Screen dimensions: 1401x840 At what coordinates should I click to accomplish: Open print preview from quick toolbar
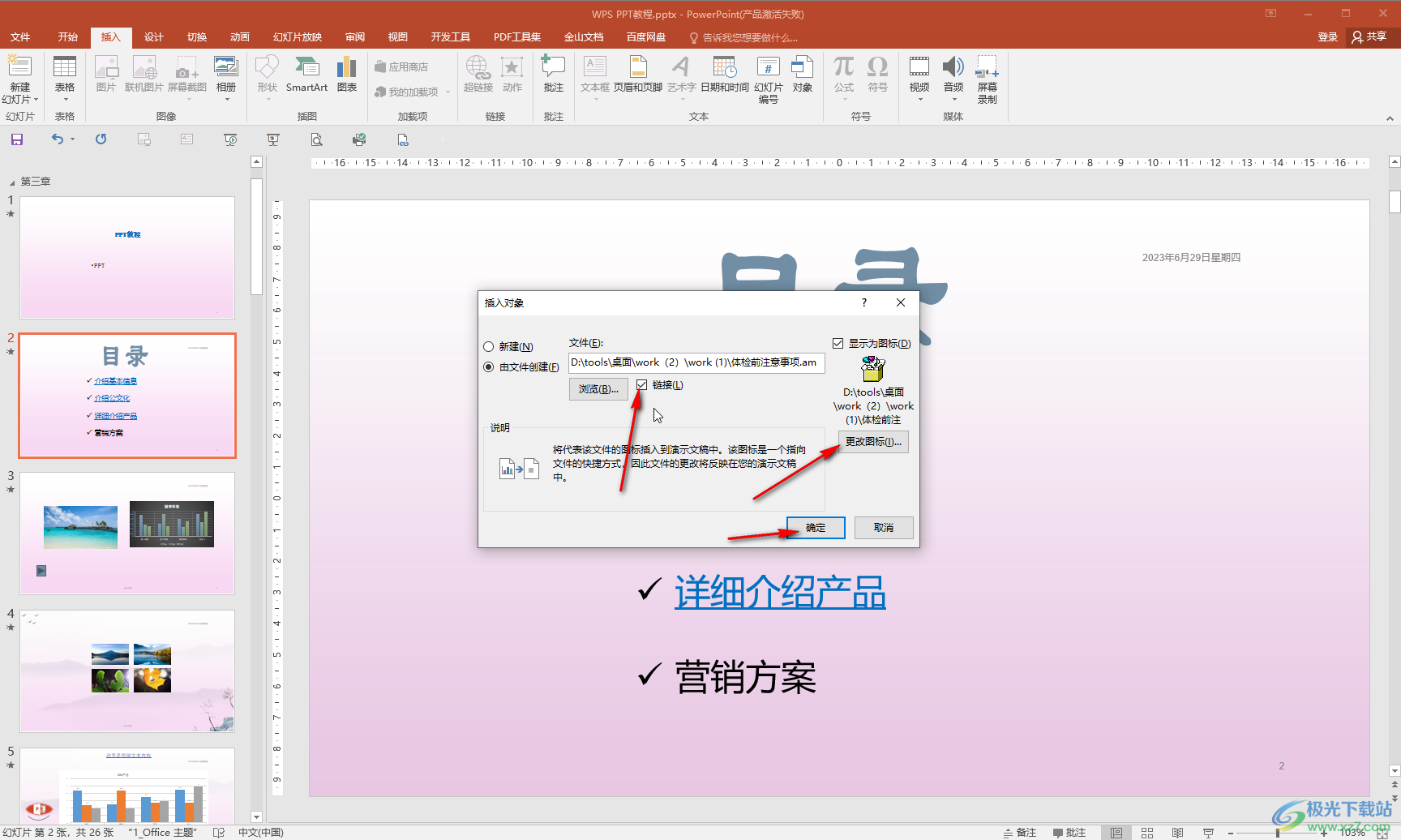(x=316, y=139)
